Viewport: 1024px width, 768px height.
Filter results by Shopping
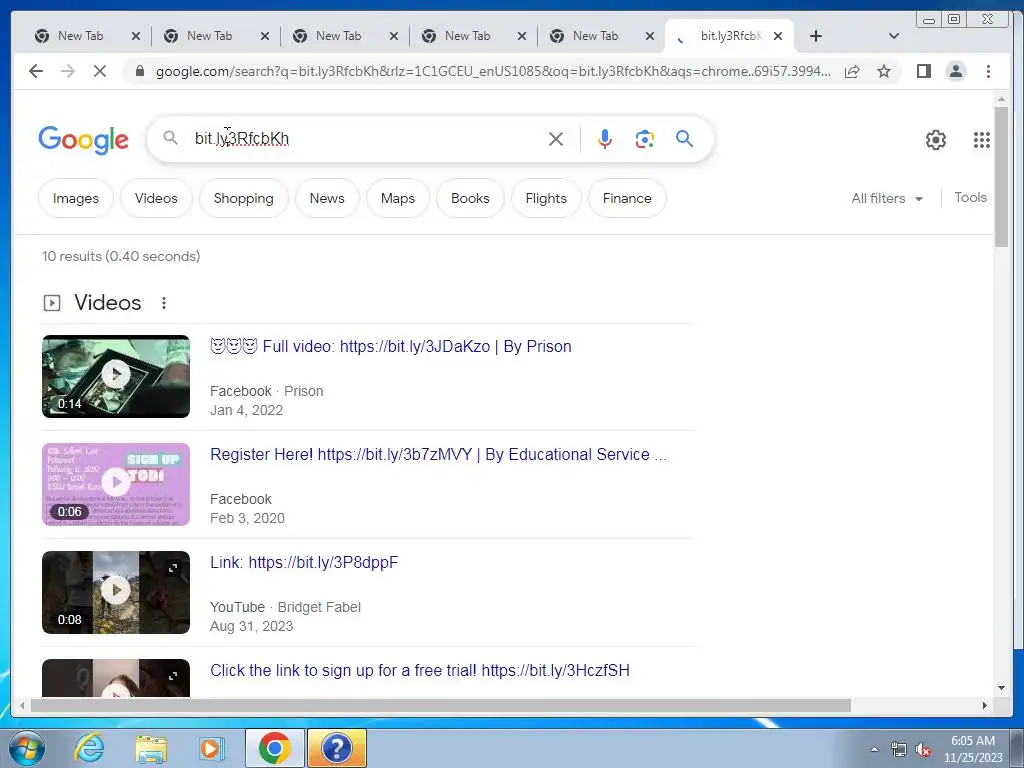[244, 198]
